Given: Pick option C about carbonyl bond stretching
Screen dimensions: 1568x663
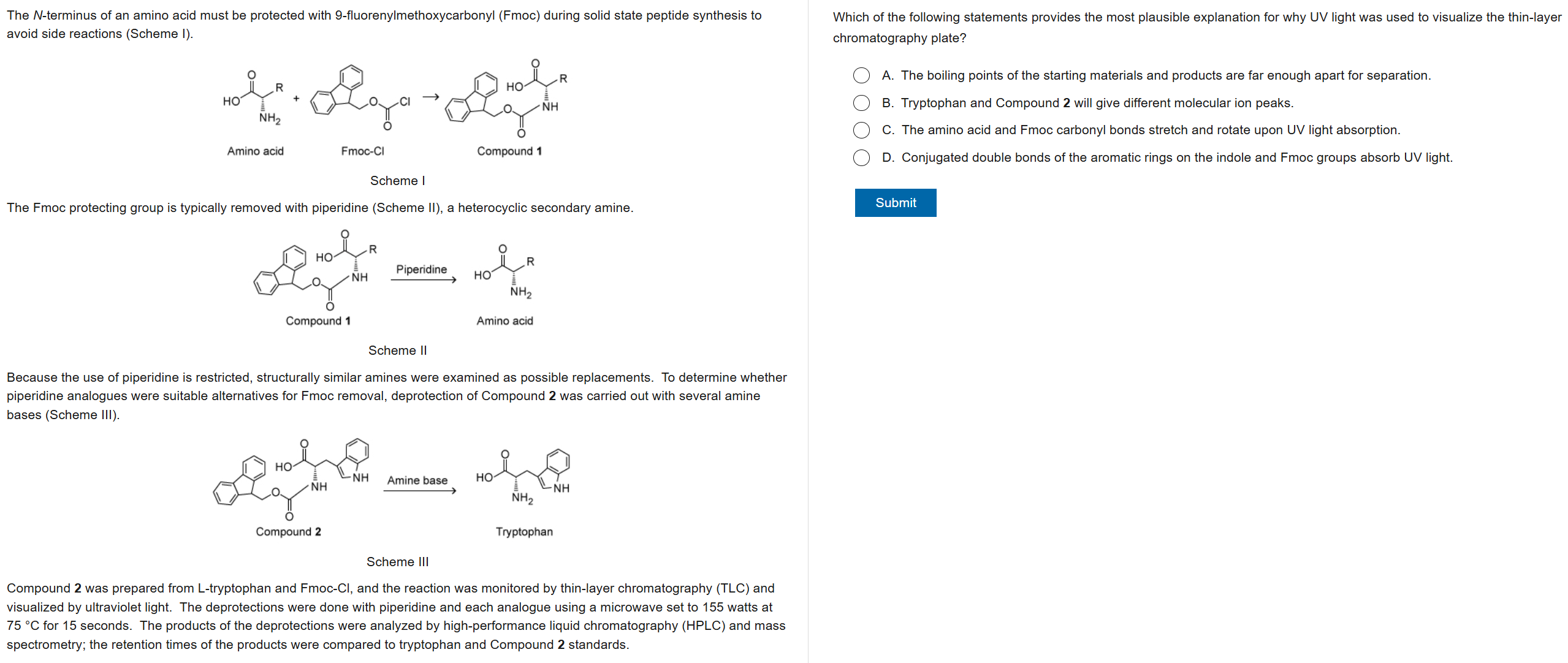Looking at the screenshot, I should (861, 130).
